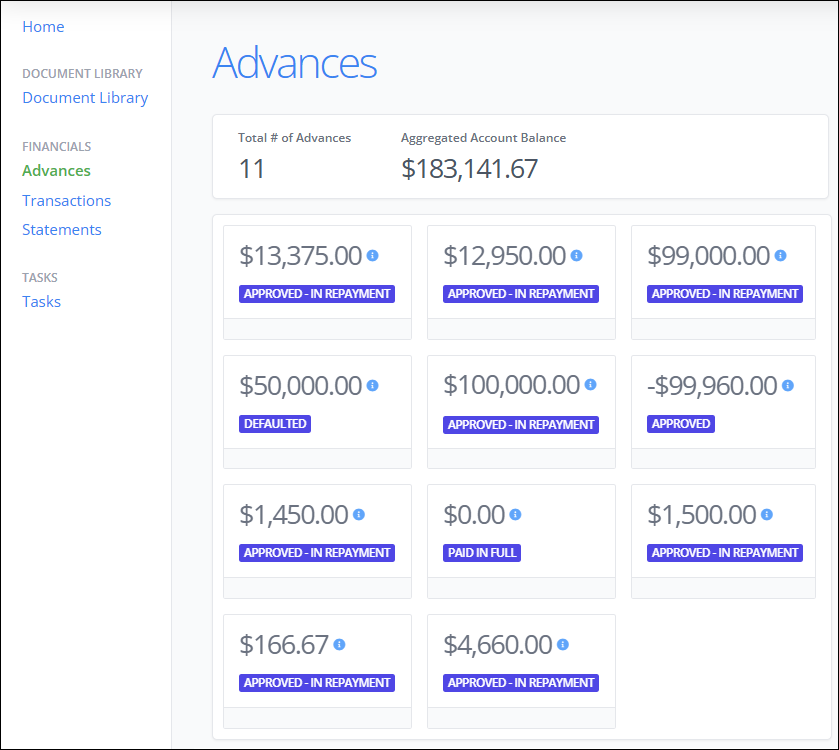
Task: Open info icon beside $4,660.00
Action: [562, 645]
